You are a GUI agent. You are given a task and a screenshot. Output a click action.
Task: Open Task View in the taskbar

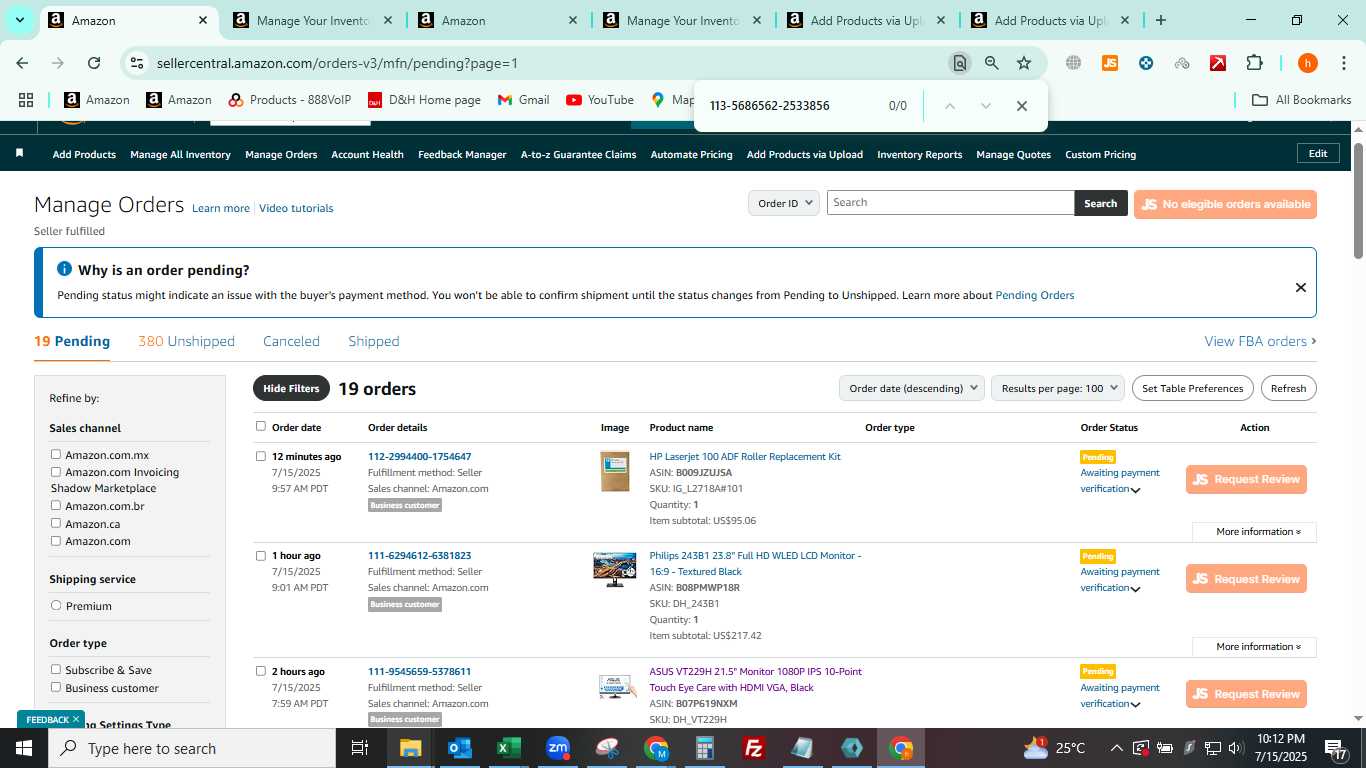click(360, 748)
